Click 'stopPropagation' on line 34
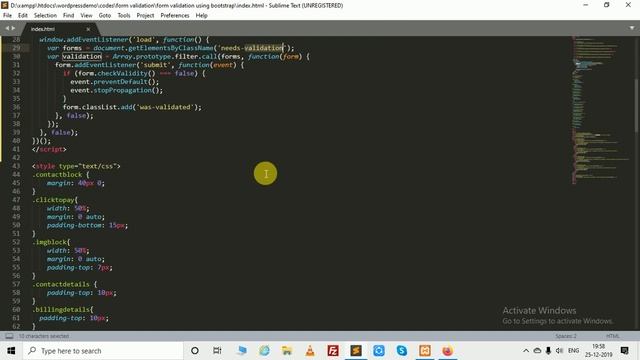Viewport: 640px width, 360px height. tap(122, 90)
